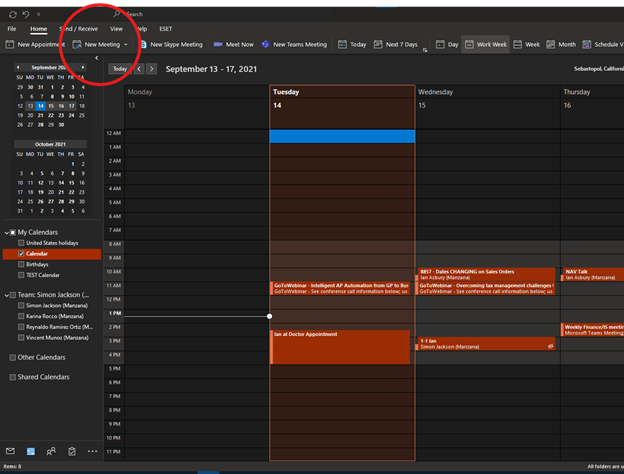Open the 8857 Dates CHANGING on Sales Orders event
The height and width of the screenshot is (474, 624).
point(485,275)
